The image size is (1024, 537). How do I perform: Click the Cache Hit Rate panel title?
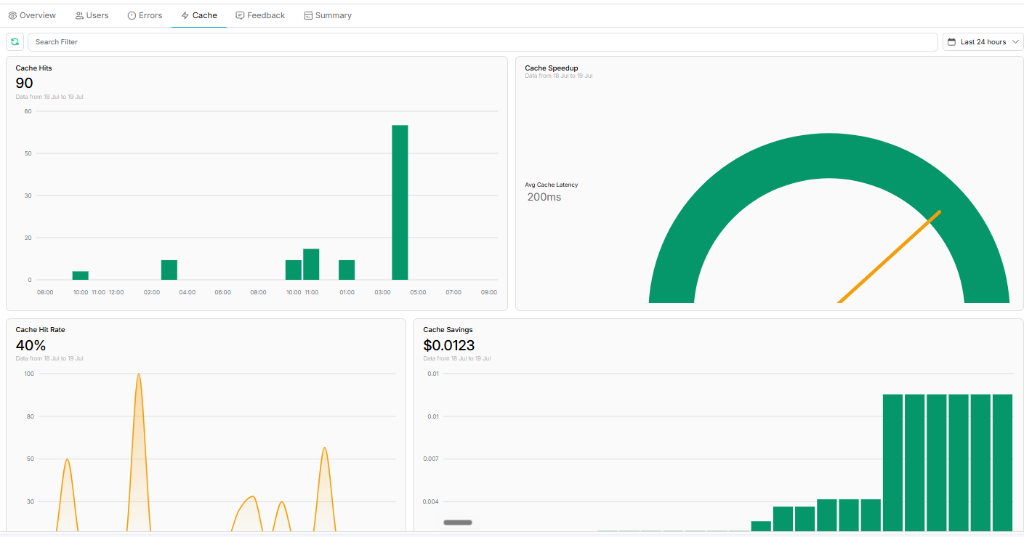pyautogui.click(x=40, y=330)
